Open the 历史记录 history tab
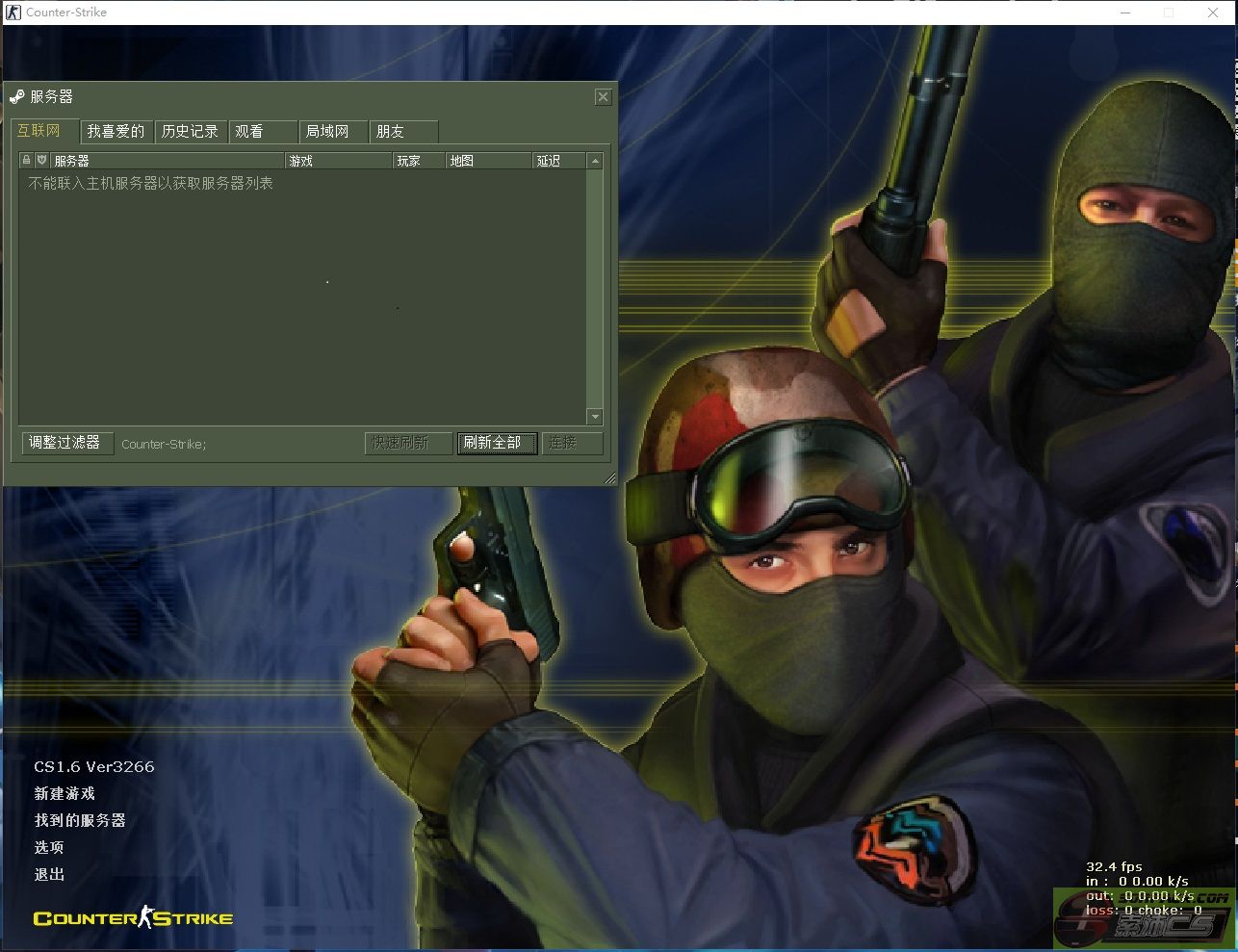Screen dimensions: 1238x952 [x=191, y=132]
